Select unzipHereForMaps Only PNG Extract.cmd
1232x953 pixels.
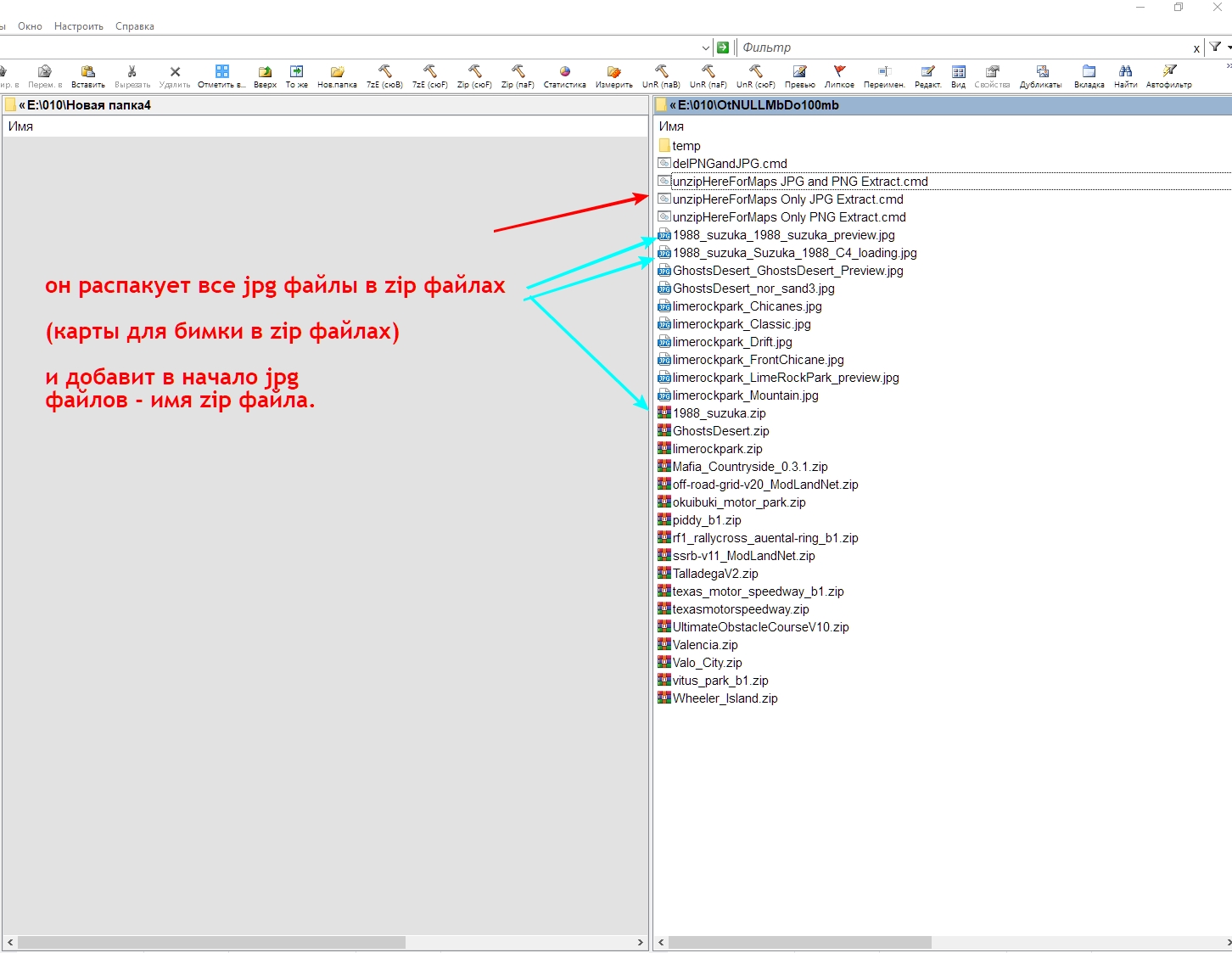(x=782, y=217)
